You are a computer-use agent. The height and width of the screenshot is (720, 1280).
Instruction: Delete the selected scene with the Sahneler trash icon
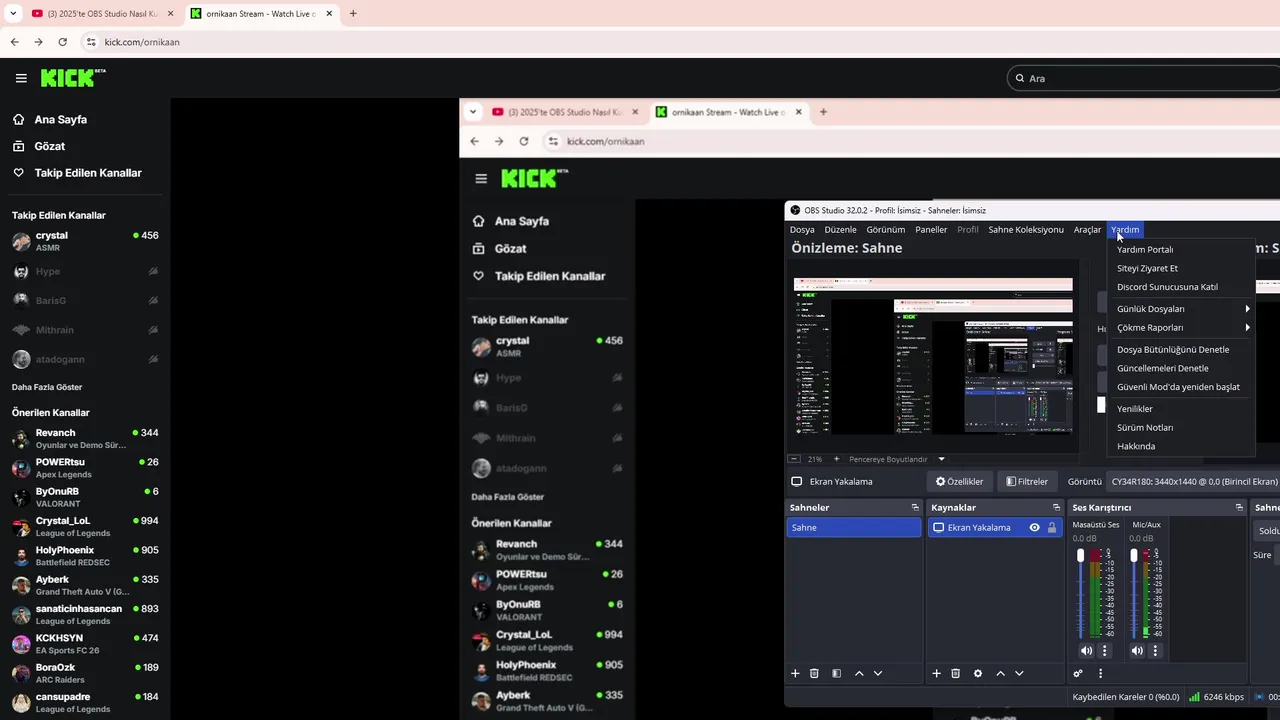coord(814,674)
